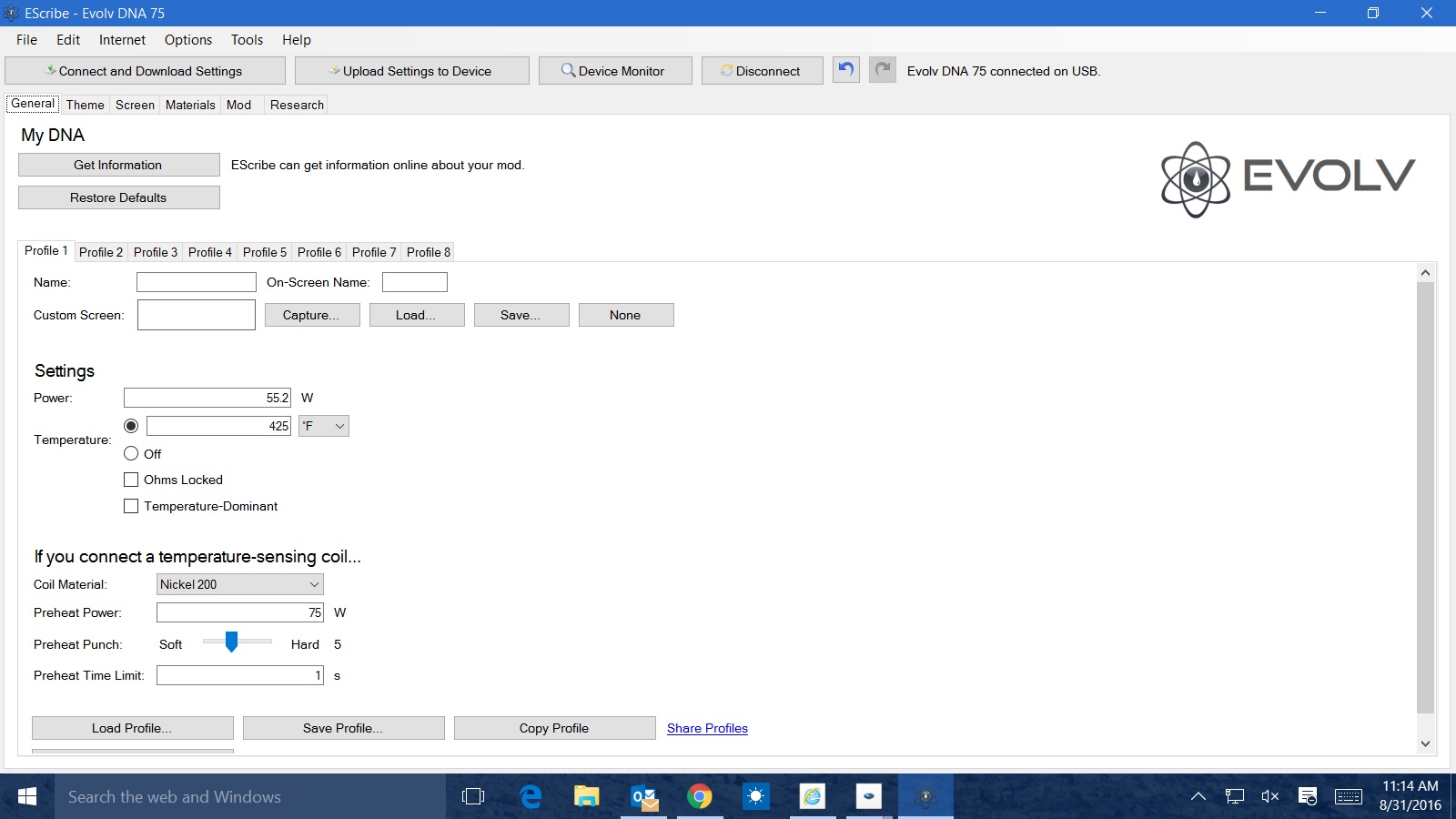Show hidden system tray icons
Image resolution: width=1456 pixels, height=819 pixels.
pos(1198,797)
